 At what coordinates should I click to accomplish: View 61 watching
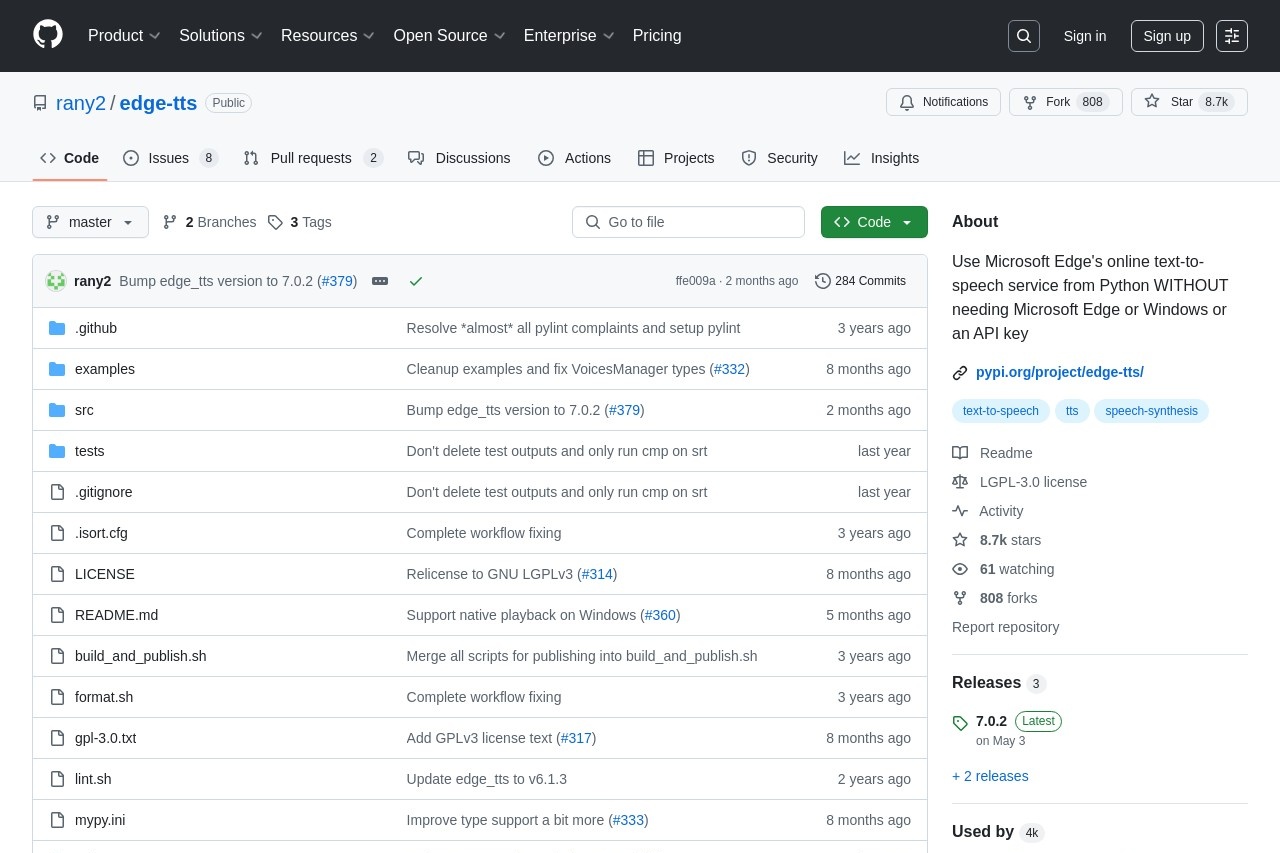pyautogui.click(x=1004, y=569)
